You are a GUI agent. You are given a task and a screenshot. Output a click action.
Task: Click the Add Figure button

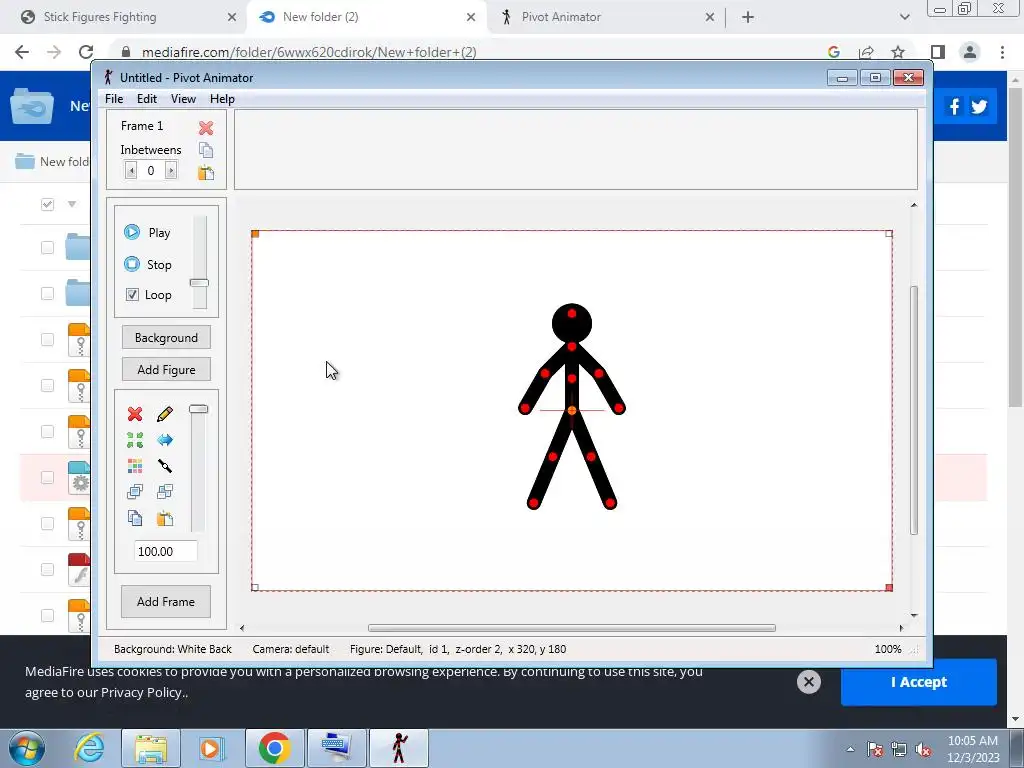coord(166,370)
